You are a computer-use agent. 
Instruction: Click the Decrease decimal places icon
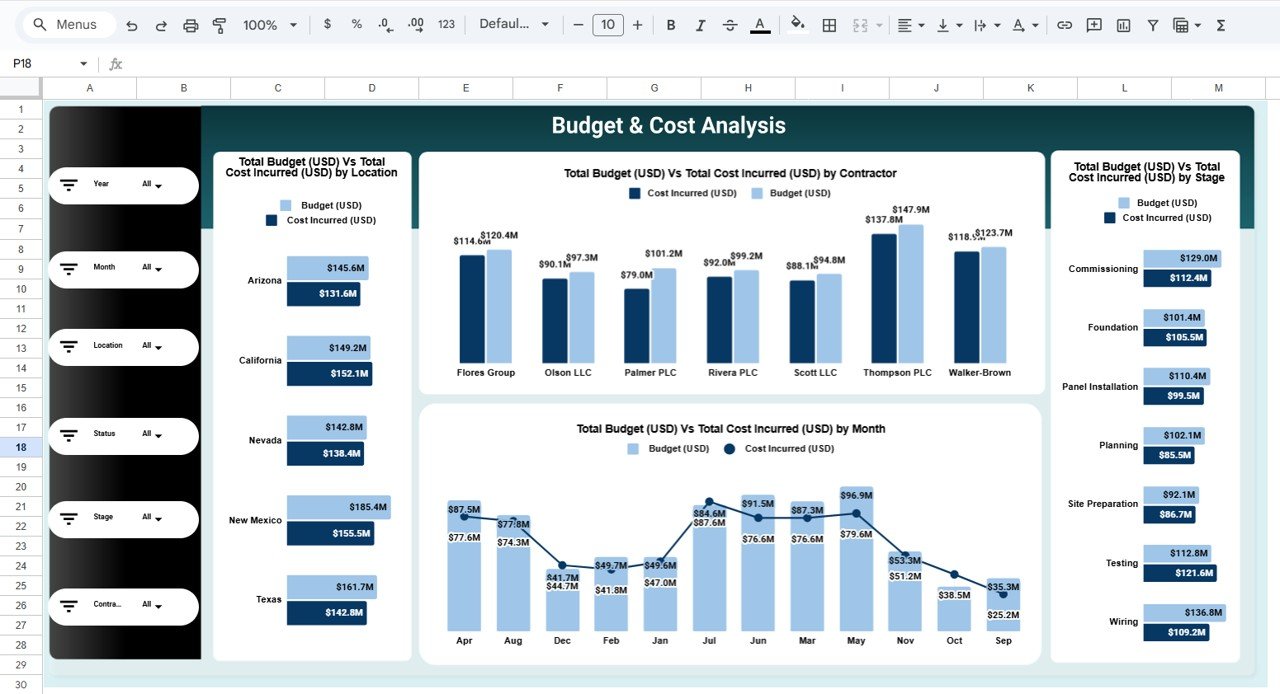[384, 24]
